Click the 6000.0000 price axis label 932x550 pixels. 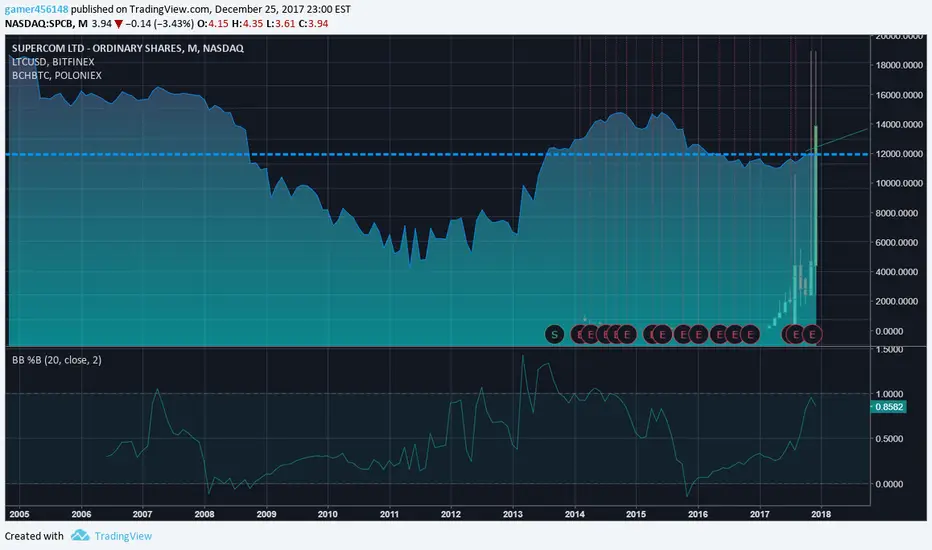[899, 243]
